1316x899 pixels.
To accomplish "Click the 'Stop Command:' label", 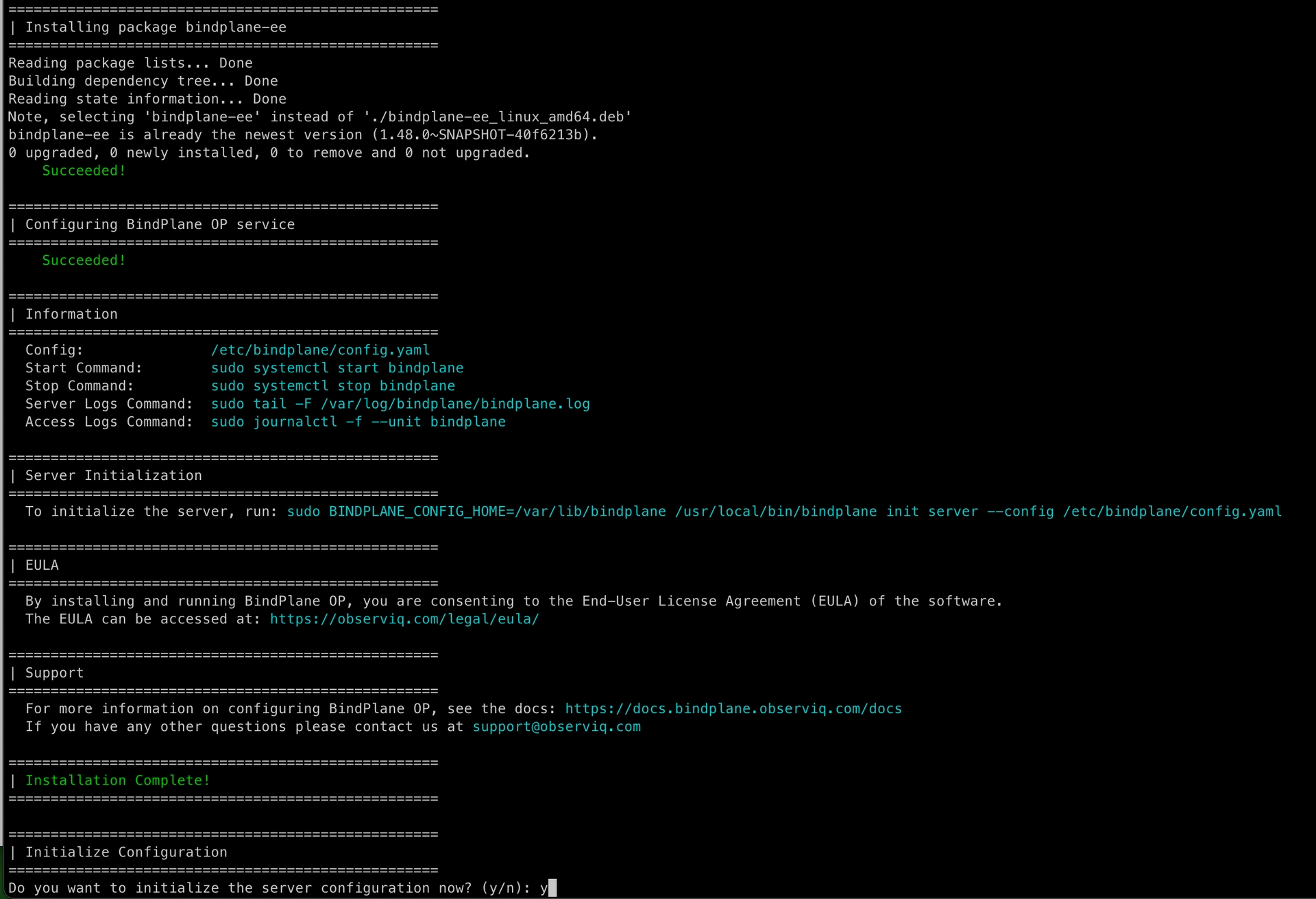I will [80, 386].
